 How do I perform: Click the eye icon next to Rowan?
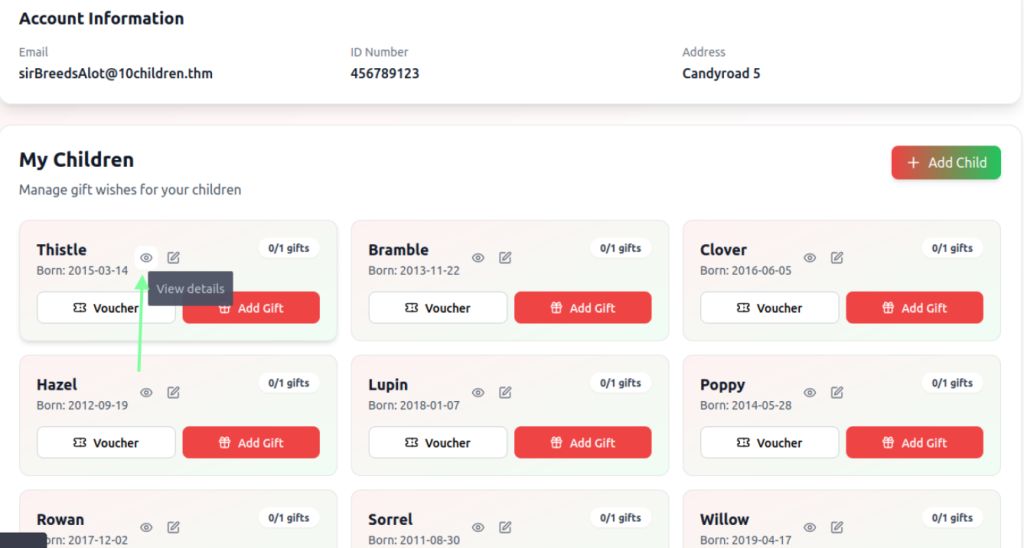coord(146,527)
